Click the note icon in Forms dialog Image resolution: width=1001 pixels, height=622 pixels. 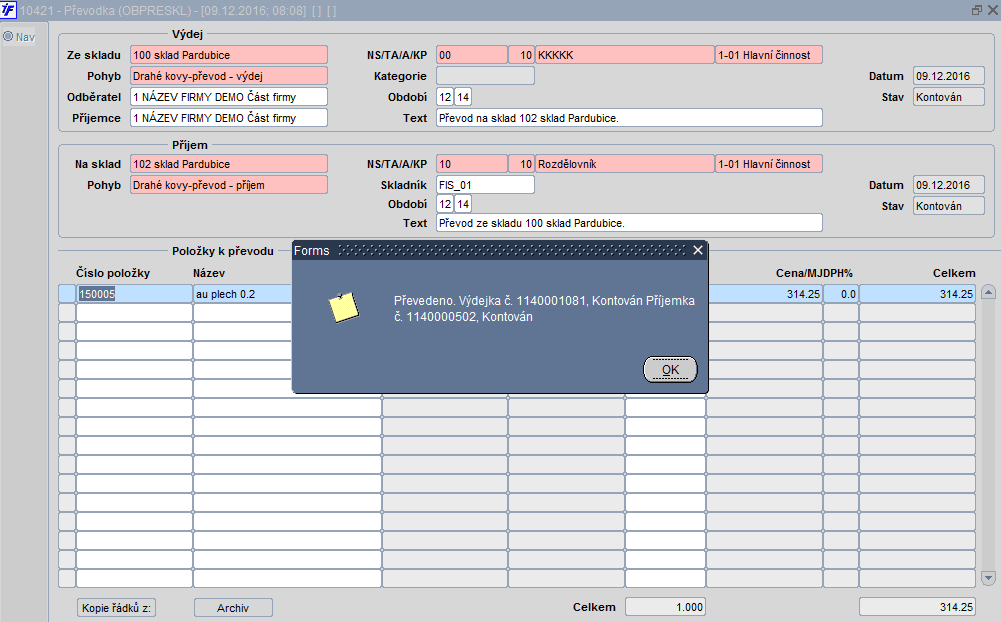343,308
